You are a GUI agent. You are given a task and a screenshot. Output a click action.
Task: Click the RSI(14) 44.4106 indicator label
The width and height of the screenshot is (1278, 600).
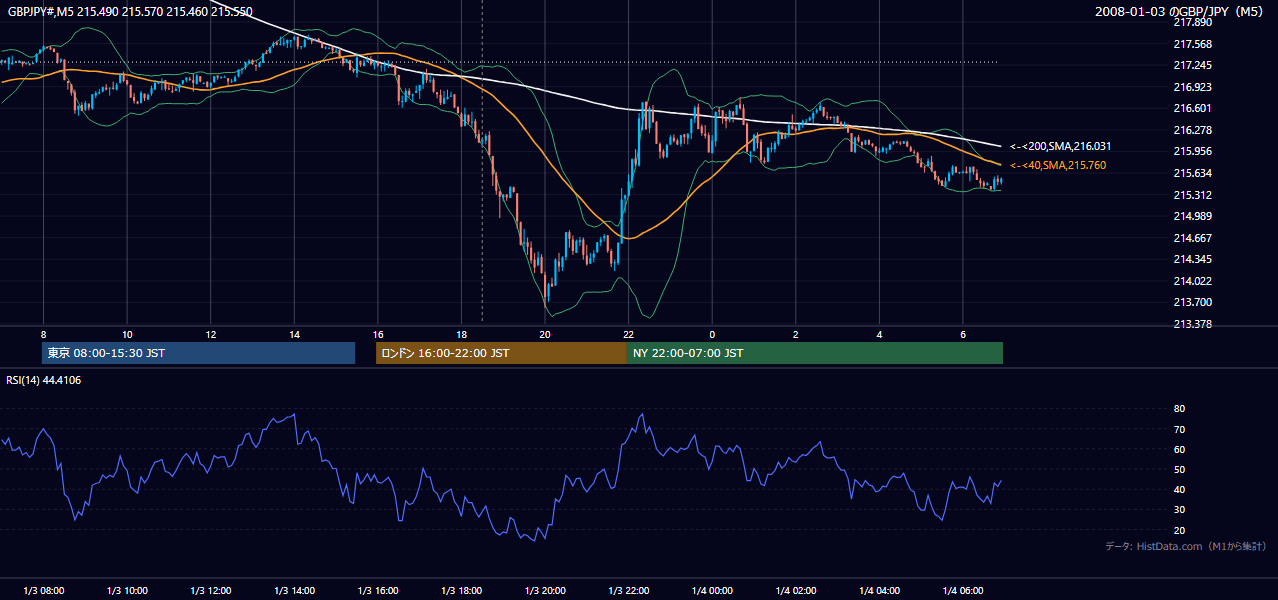(x=44, y=380)
